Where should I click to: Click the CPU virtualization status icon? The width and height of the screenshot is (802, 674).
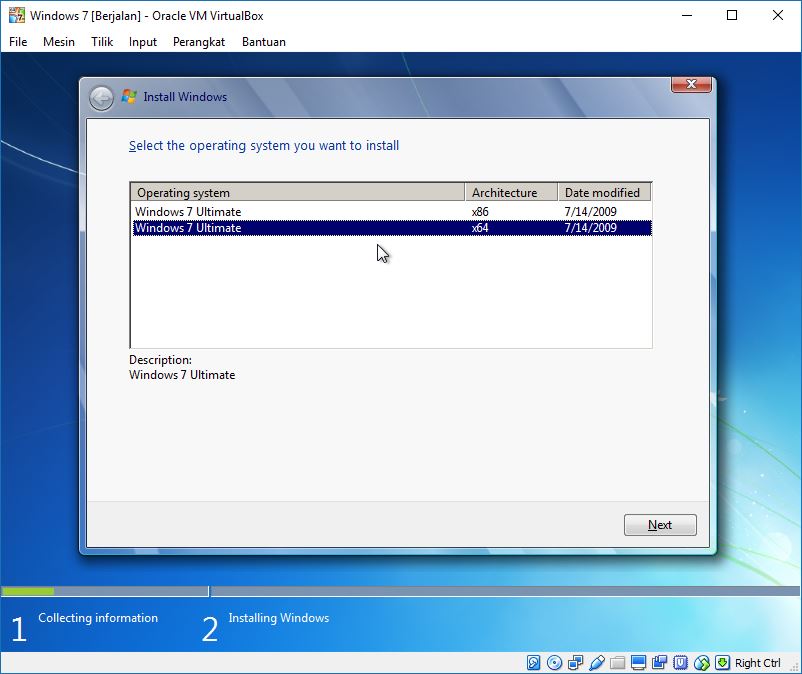click(680, 663)
